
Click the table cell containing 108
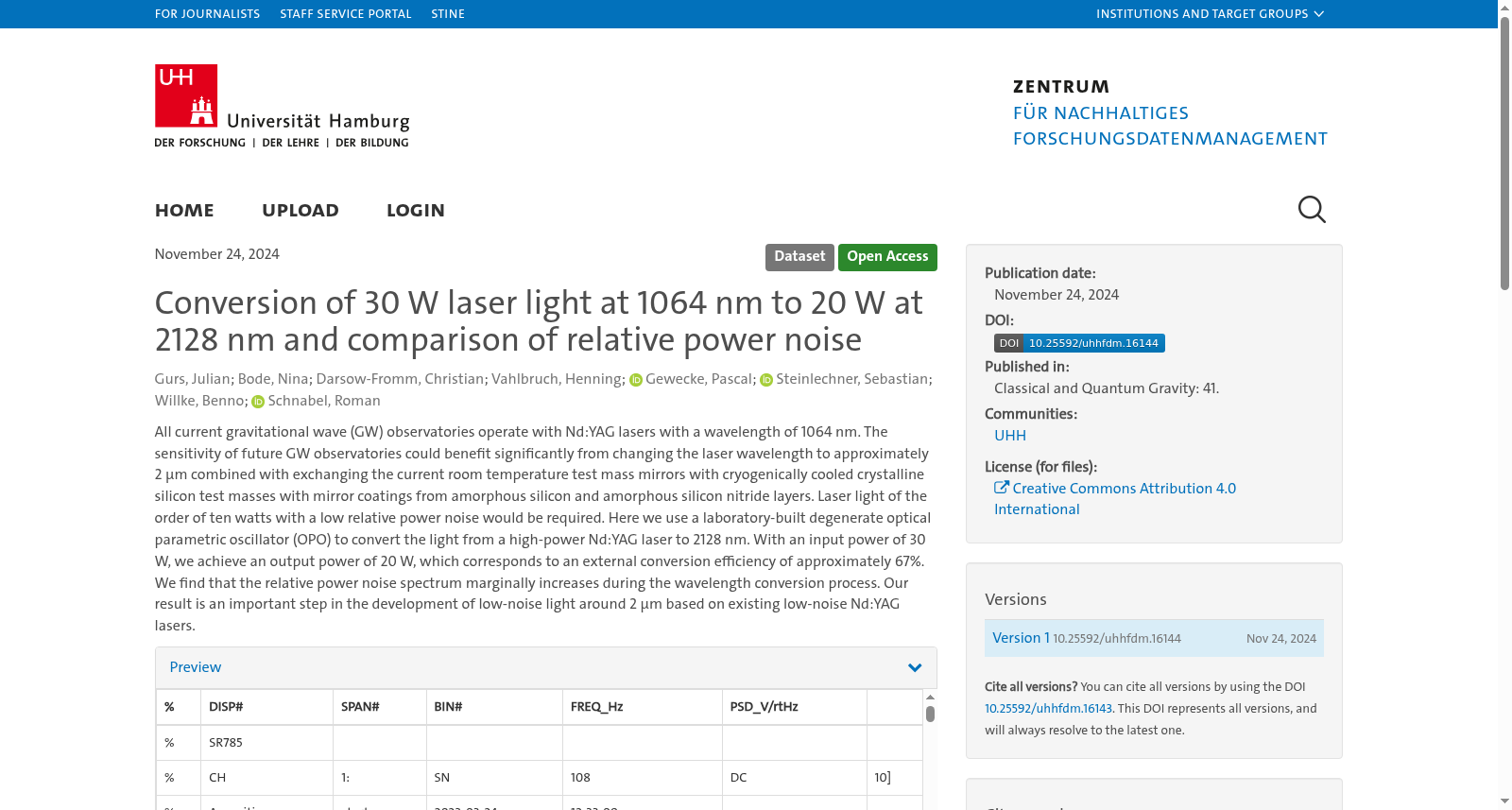click(643, 778)
